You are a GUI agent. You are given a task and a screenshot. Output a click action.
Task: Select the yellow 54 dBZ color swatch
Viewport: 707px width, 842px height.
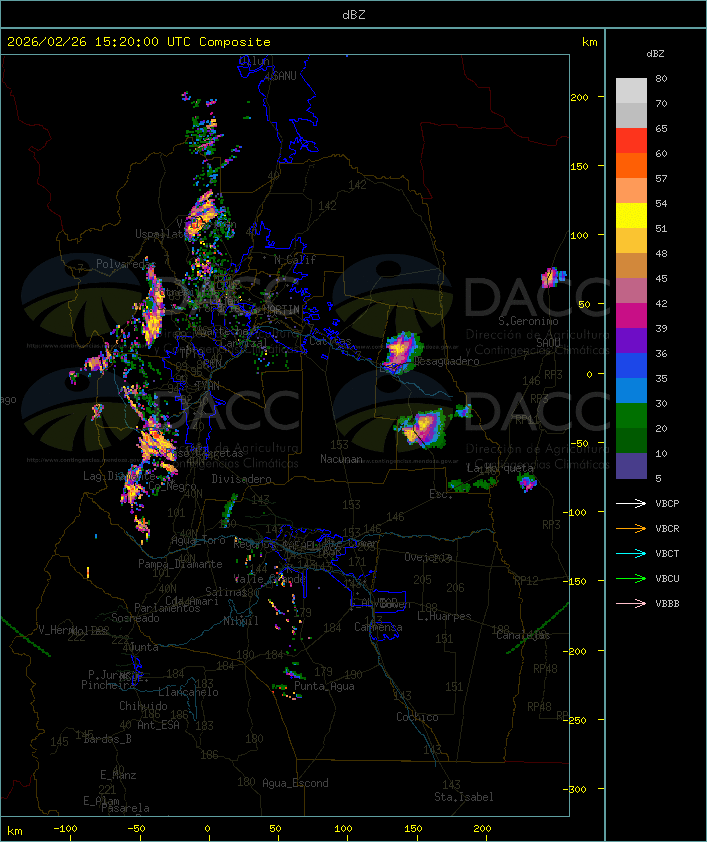(631, 215)
